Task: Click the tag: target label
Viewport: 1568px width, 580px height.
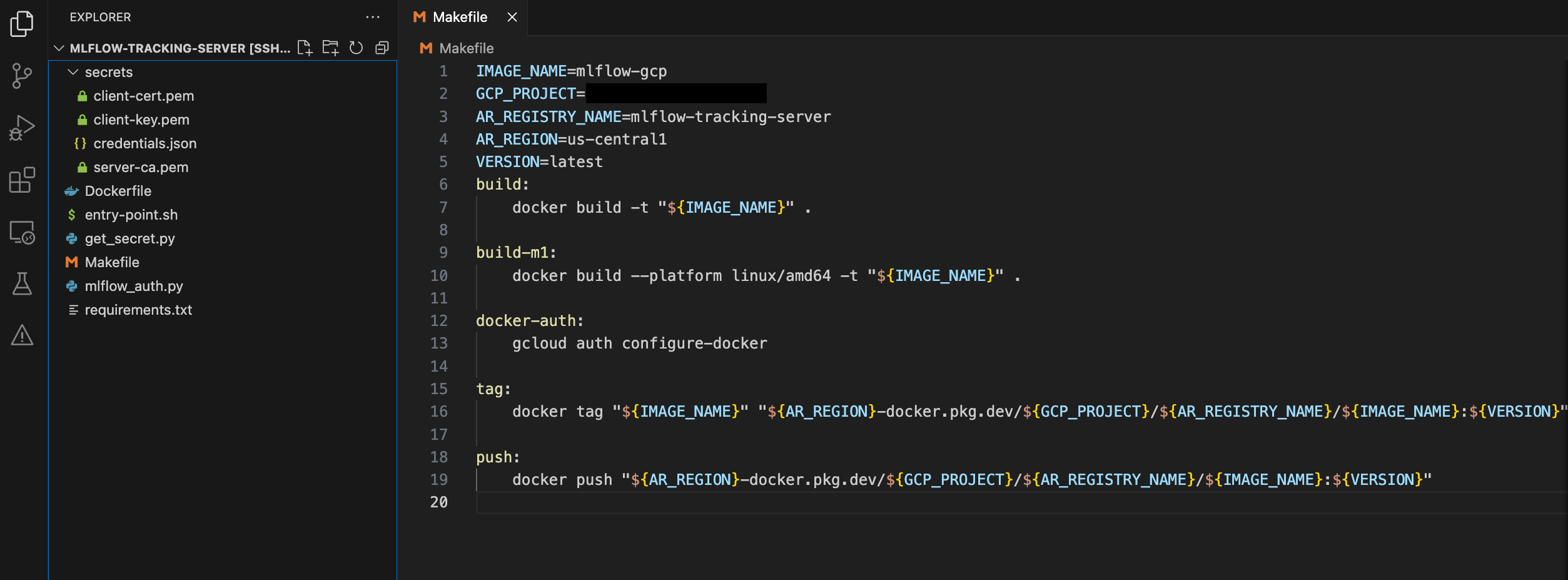Action: [x=493, y=389]
